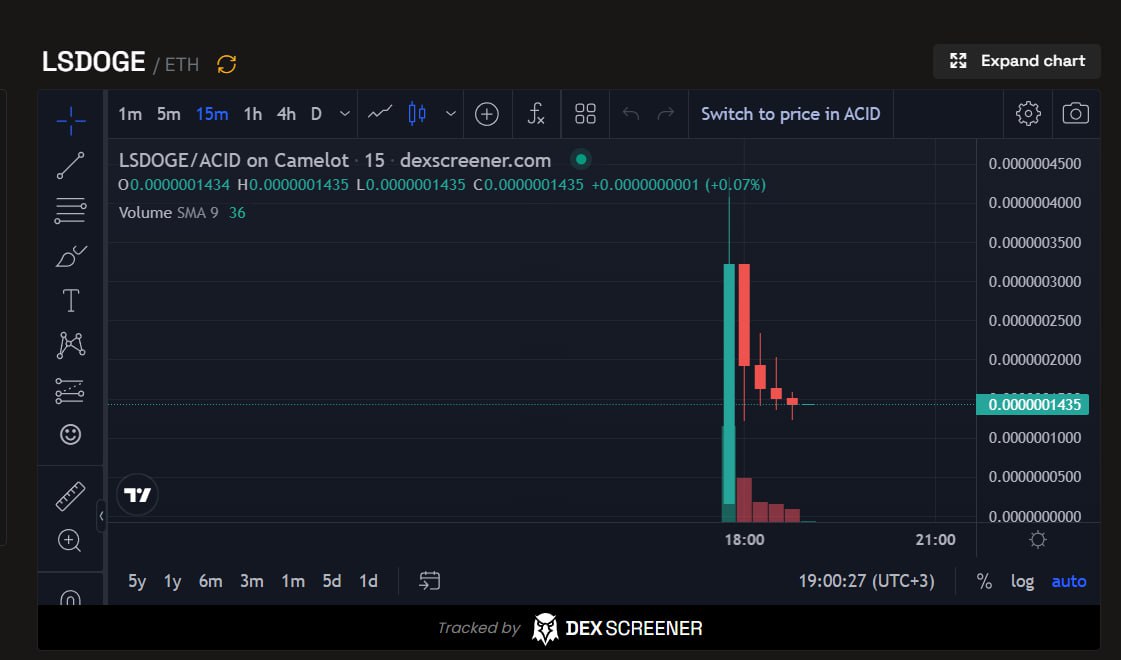Screen dimensions: 1121x660
Task: Click Expand chart button
Action: pos(1017,61)
